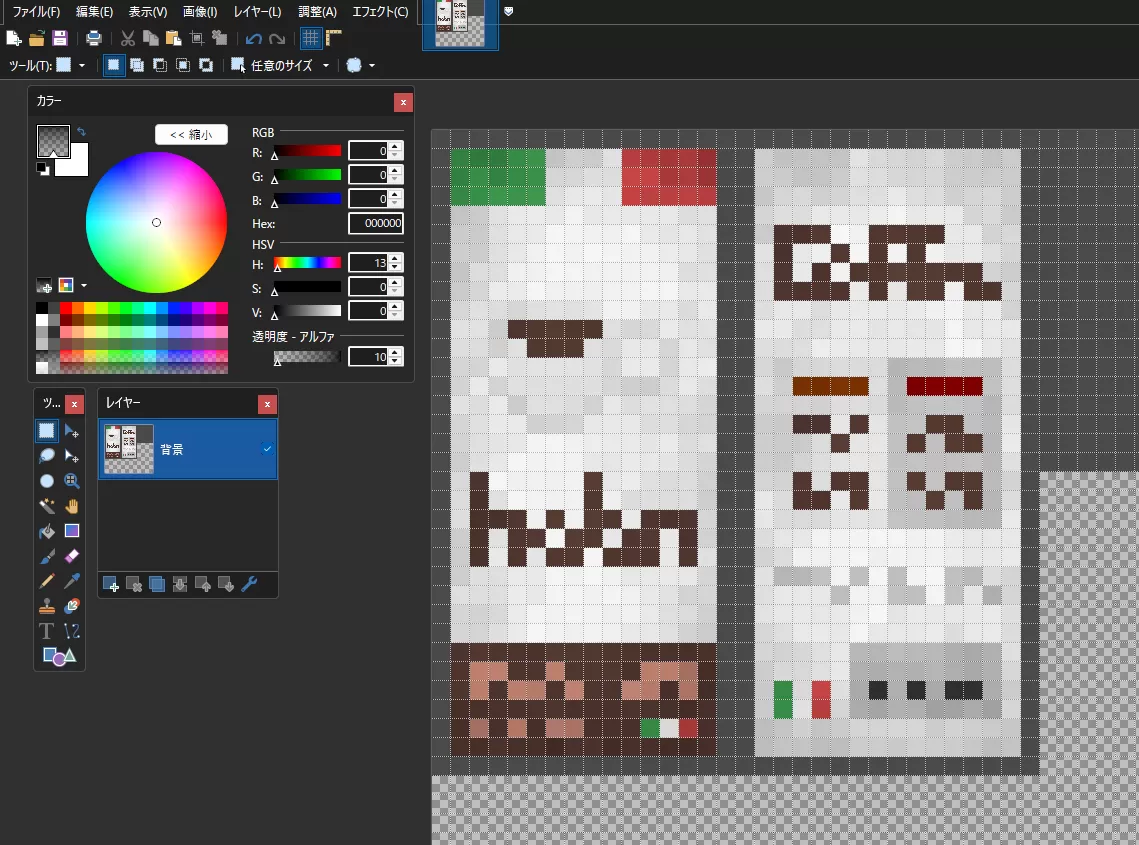Open the エフェクト(C) menu
This screenshot has height=845, width=1139.
pos(380,12)
